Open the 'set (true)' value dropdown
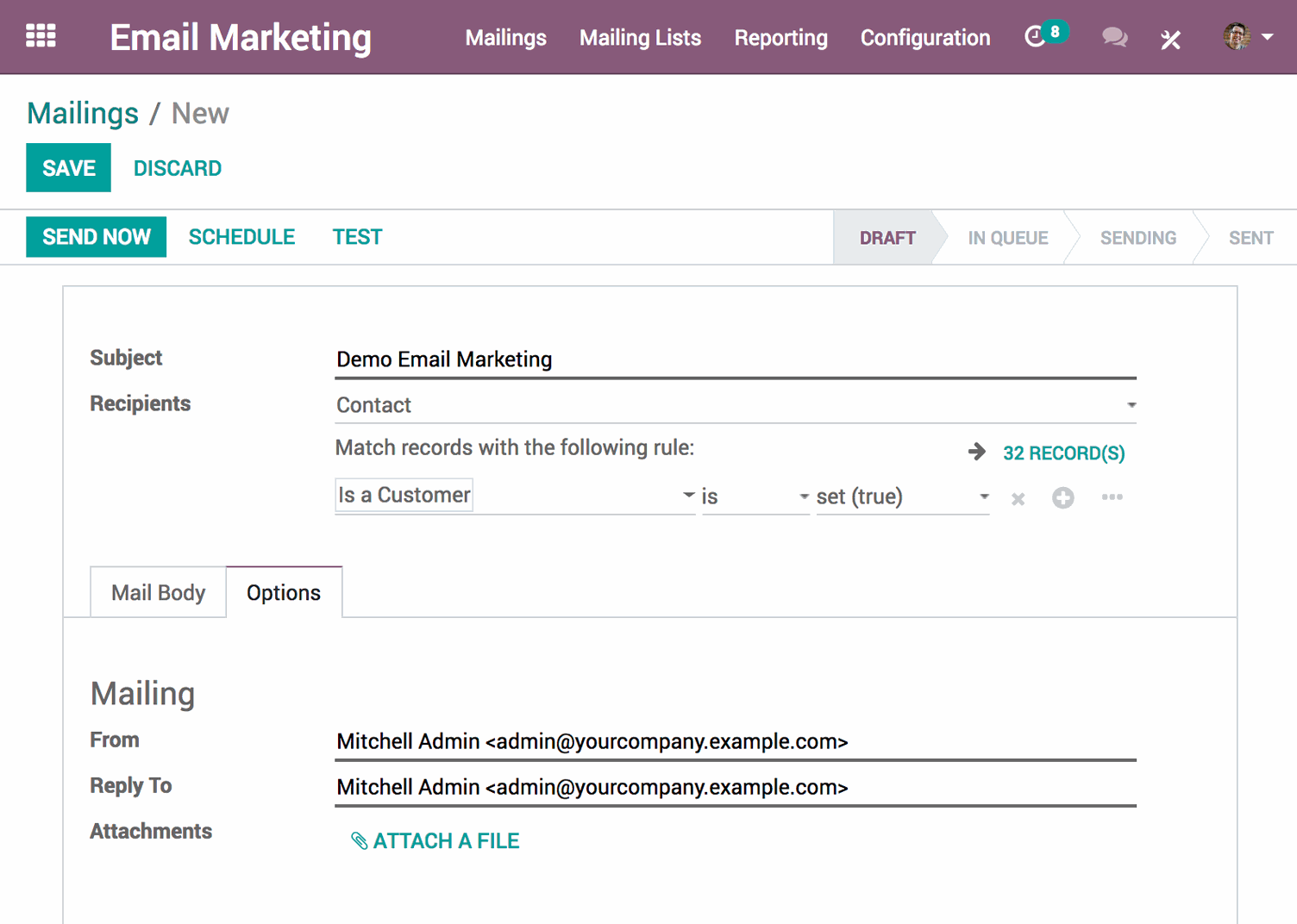Screen dimensions: 1297x924 pyautogui.click(x=983, y=496)
